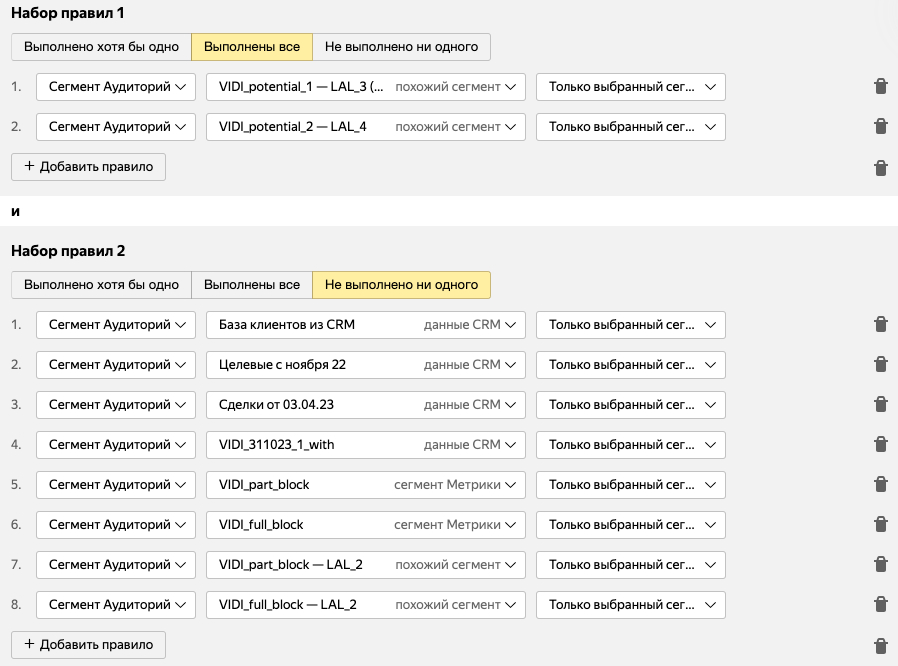Viewport: 898px width, 666px height.
Task: Delete the VIDI_potential_2 — LAL_4 rule
Action: point(880,127)
